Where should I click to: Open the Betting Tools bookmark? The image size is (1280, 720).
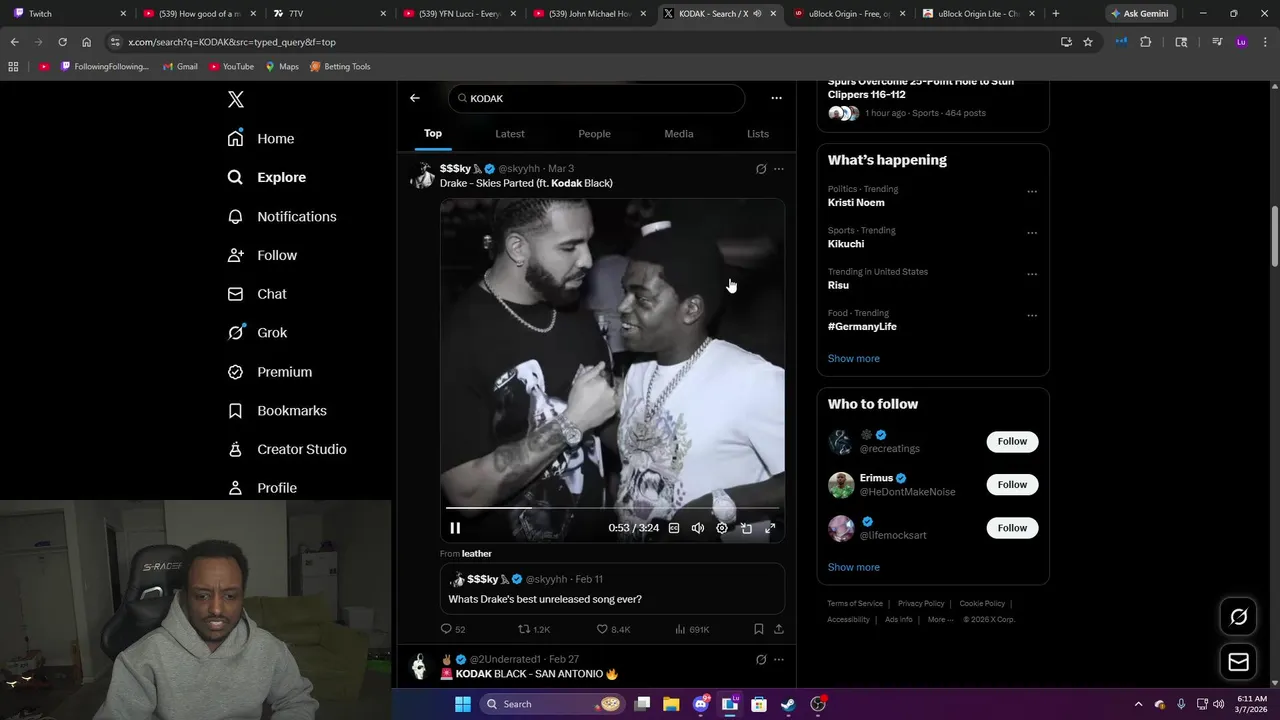[x=340, y=66]
